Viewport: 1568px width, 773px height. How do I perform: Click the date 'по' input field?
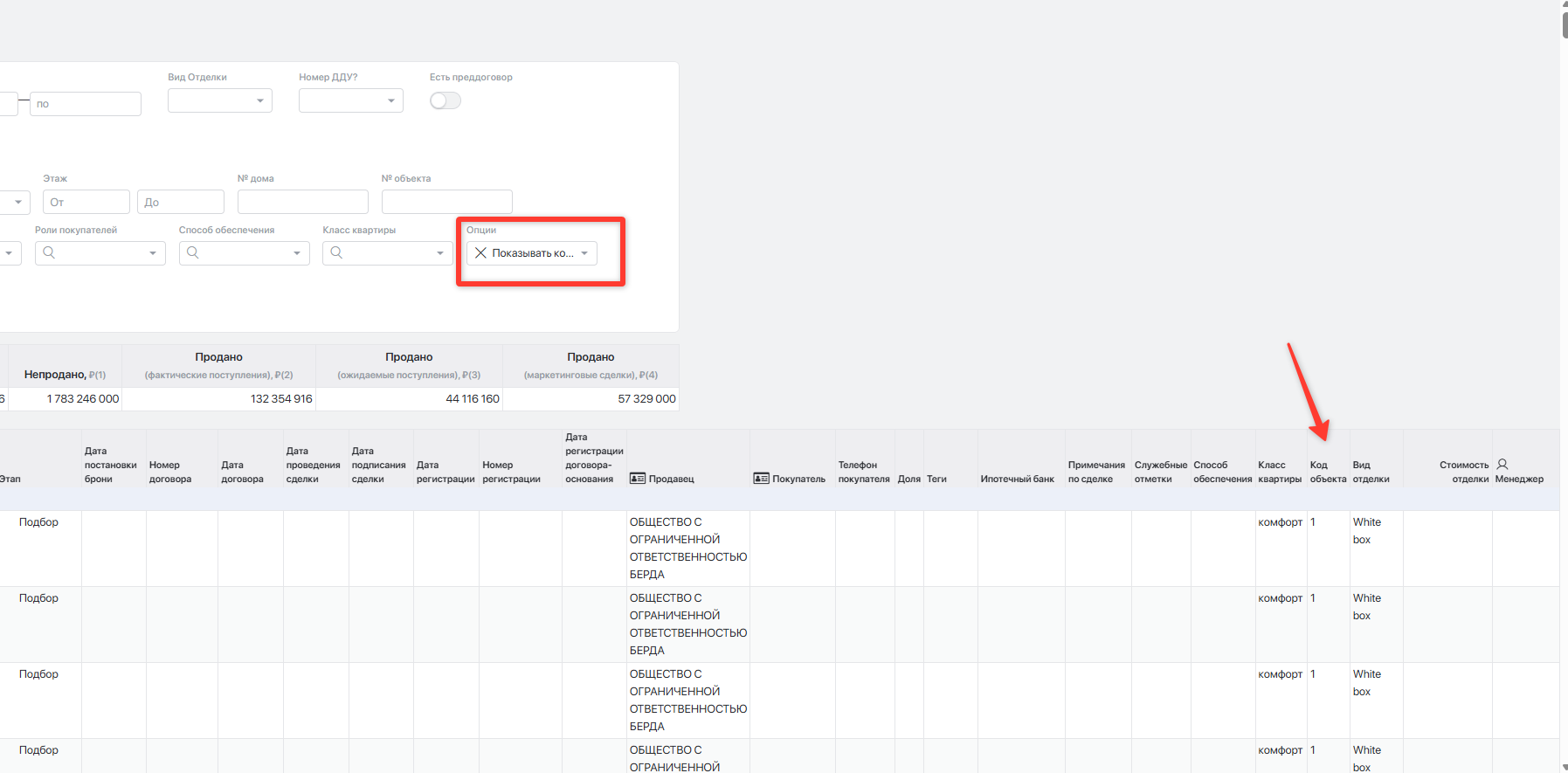pos(86,104)
